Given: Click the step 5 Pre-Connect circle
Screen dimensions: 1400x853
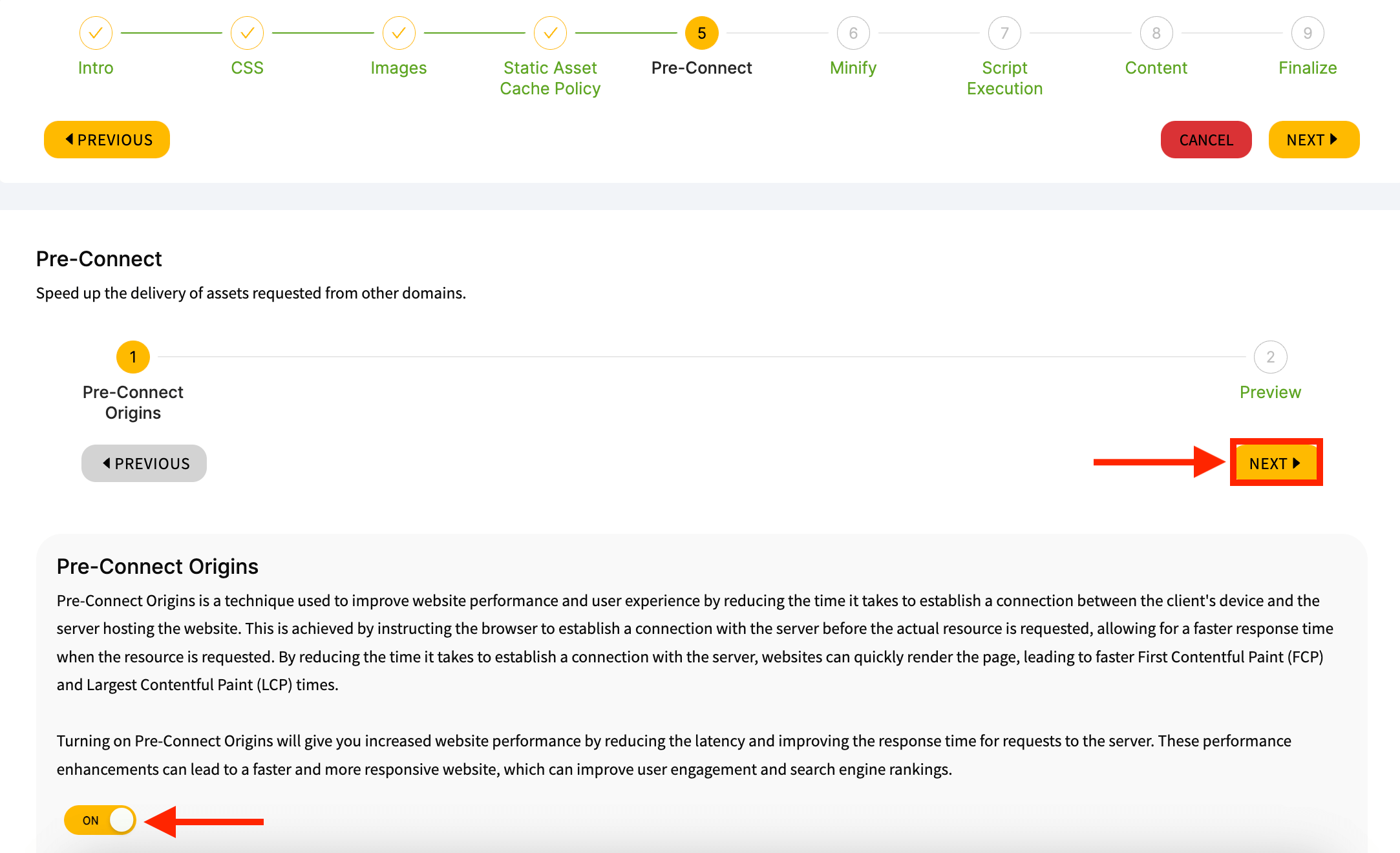Looking at the screenshot, I should 702,33.
